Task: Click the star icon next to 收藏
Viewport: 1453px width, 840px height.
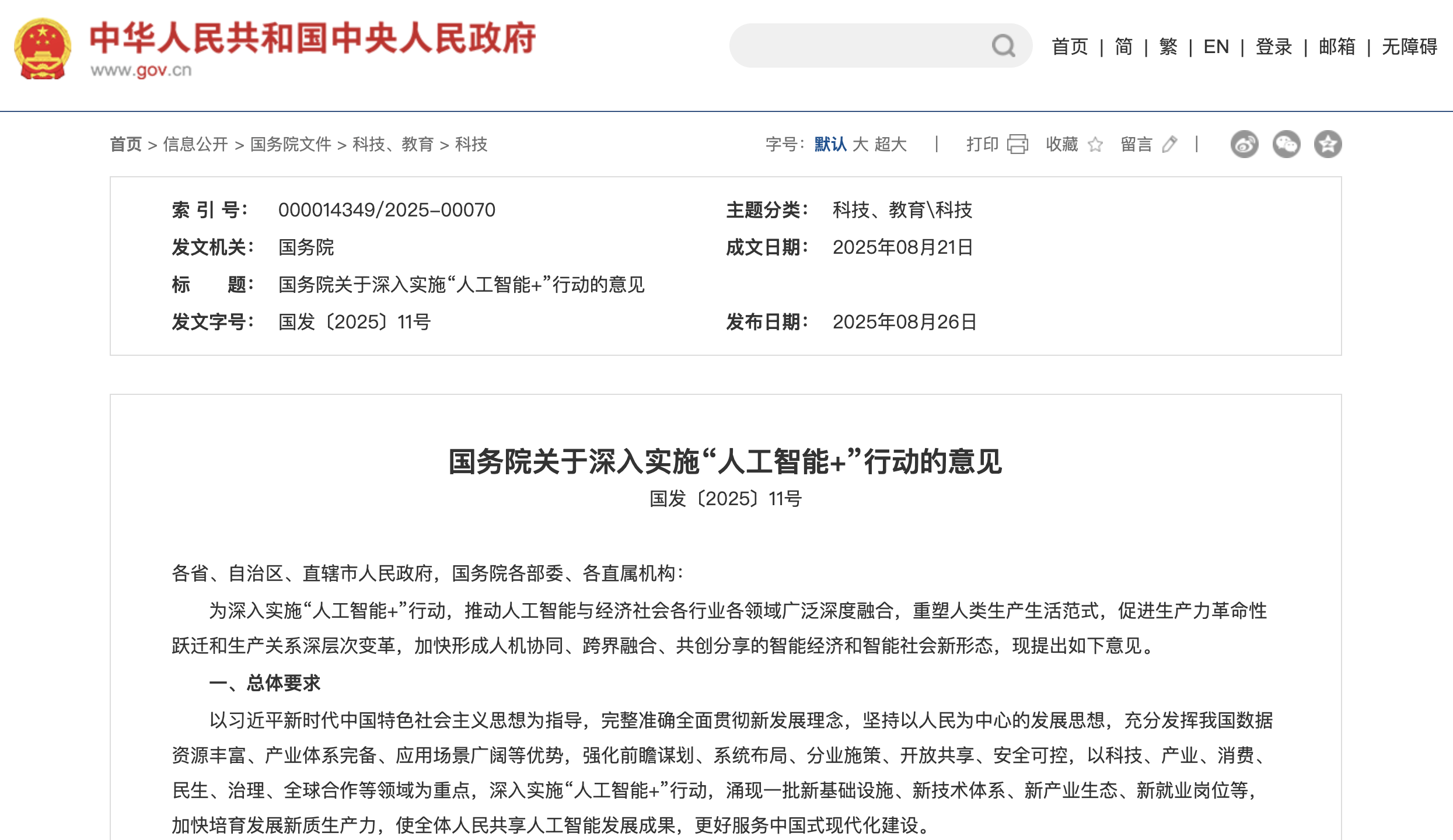Action: (x=1096, y=145)
